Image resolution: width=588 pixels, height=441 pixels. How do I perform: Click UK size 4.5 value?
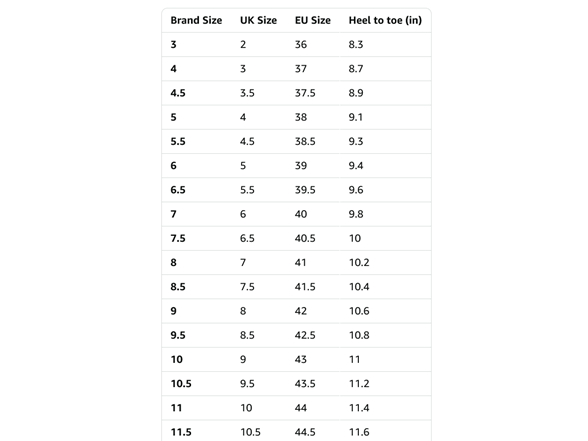[247, 141]
